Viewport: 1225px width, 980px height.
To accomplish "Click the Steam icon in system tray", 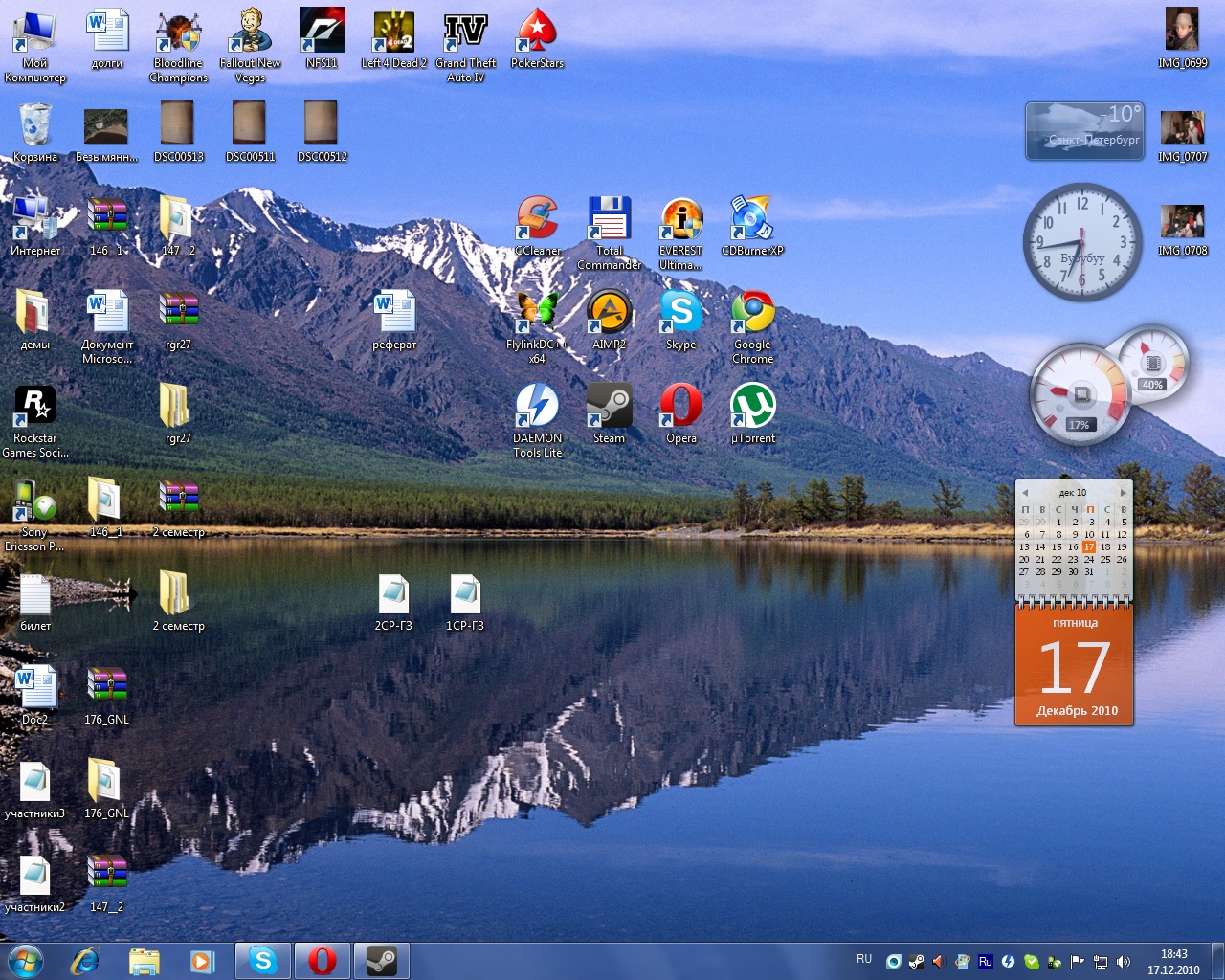I will 916,962.
